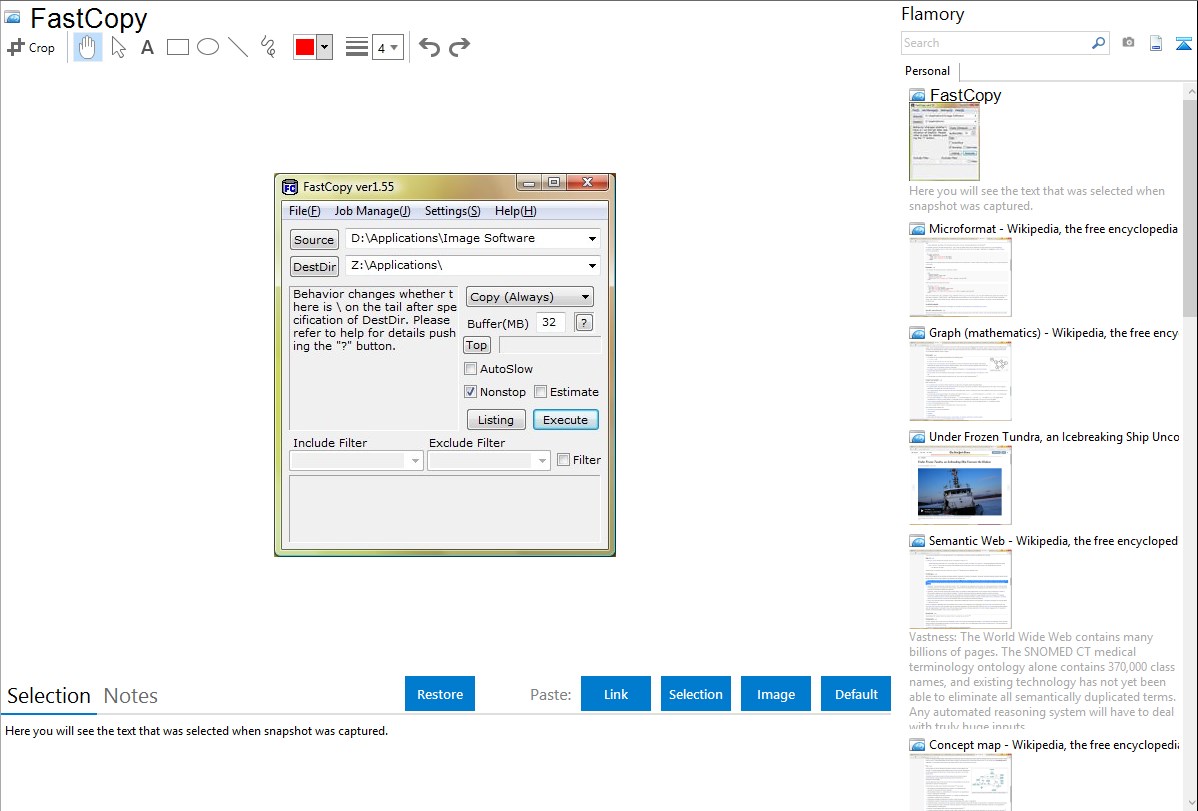Select the Crop tool
The height and width of the screenshot is (811, 1198).
[31, 47]
